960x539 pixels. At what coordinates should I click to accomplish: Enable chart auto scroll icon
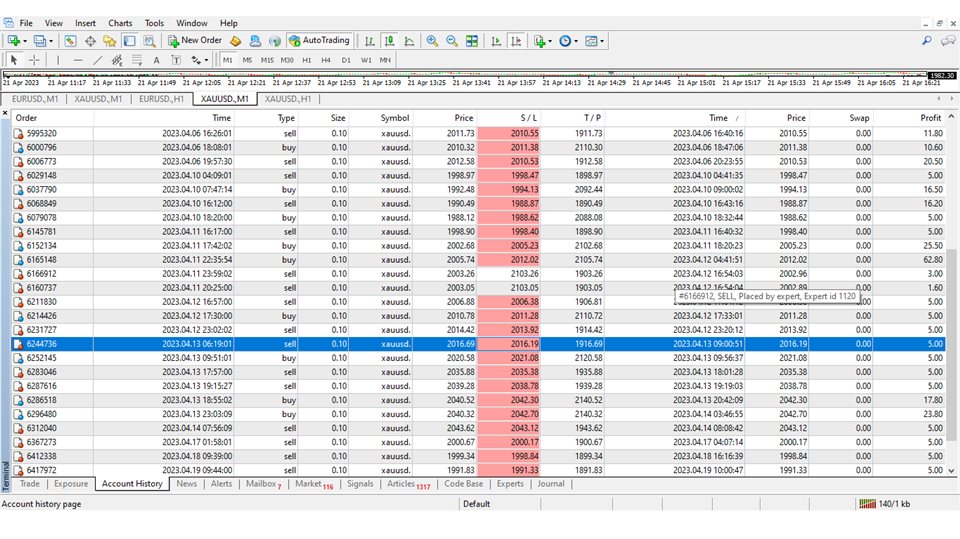coord(496,41)
